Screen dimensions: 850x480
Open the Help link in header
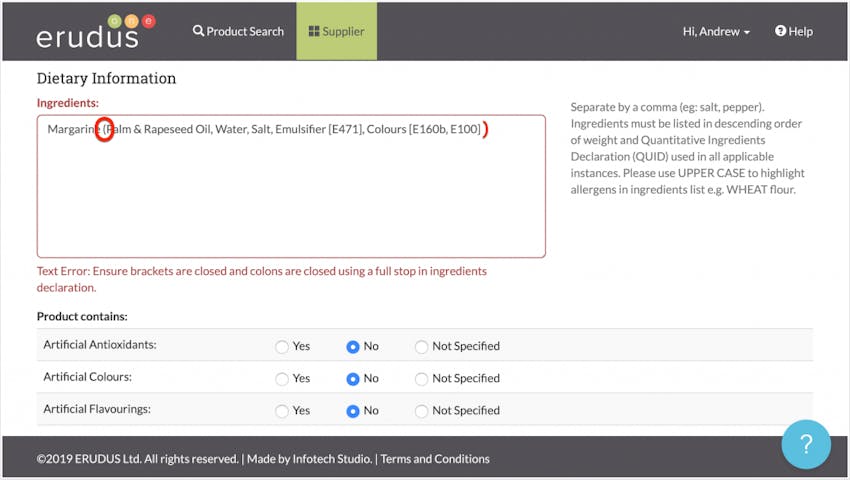click(x=794, y=31)
